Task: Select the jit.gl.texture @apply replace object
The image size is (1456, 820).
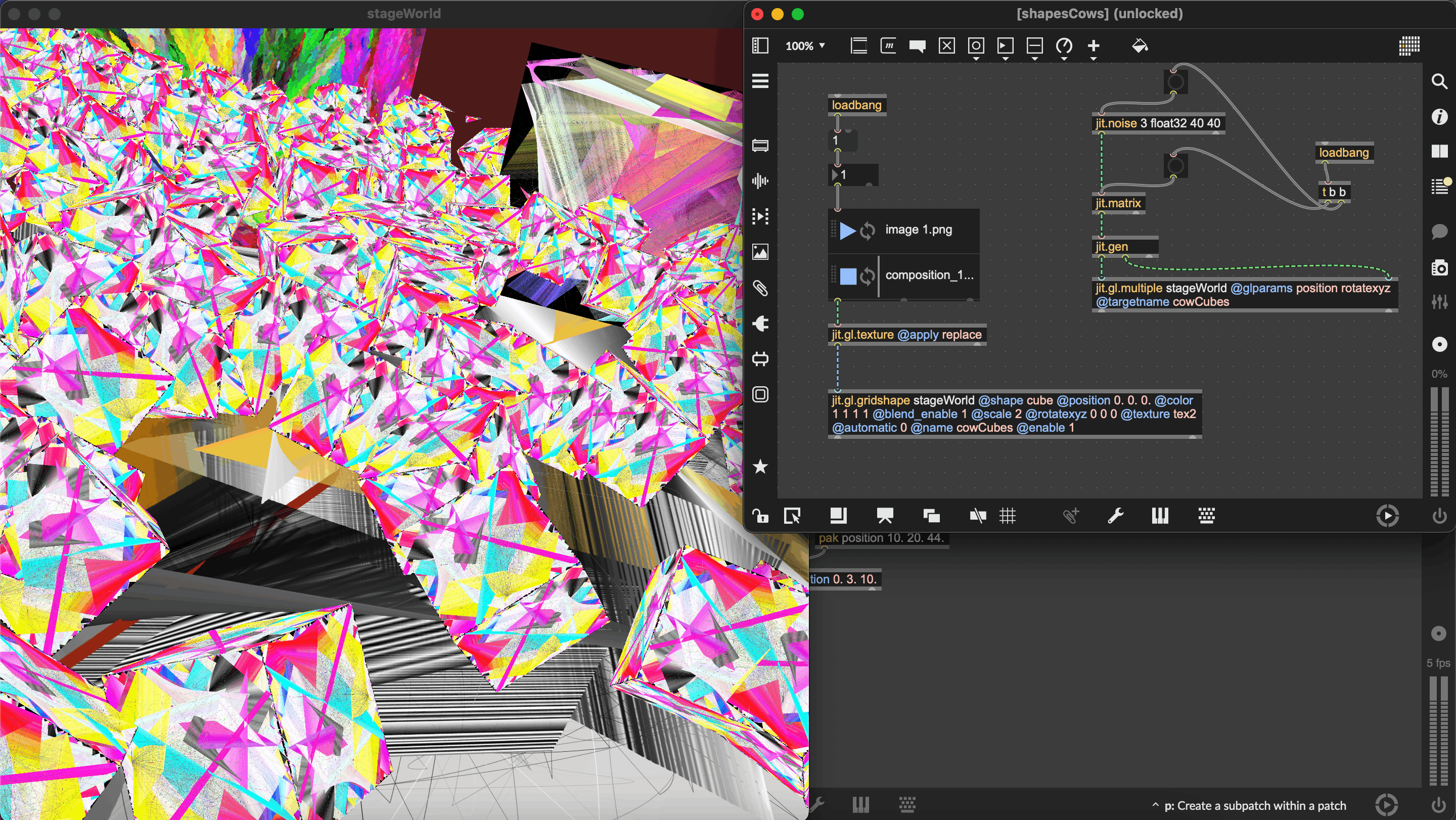Action: [x=906, y=335]
